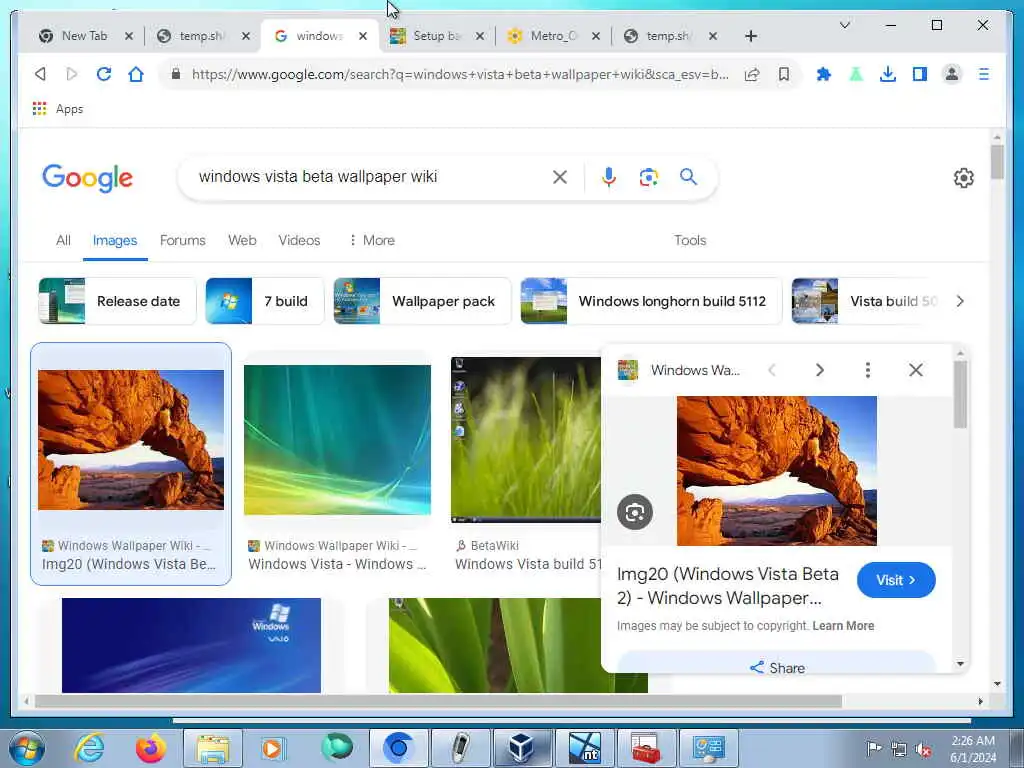This screenshot has width=1024, height=768.
Task: Click the green triangle extension icon
Action: click(x=856, y=74)
